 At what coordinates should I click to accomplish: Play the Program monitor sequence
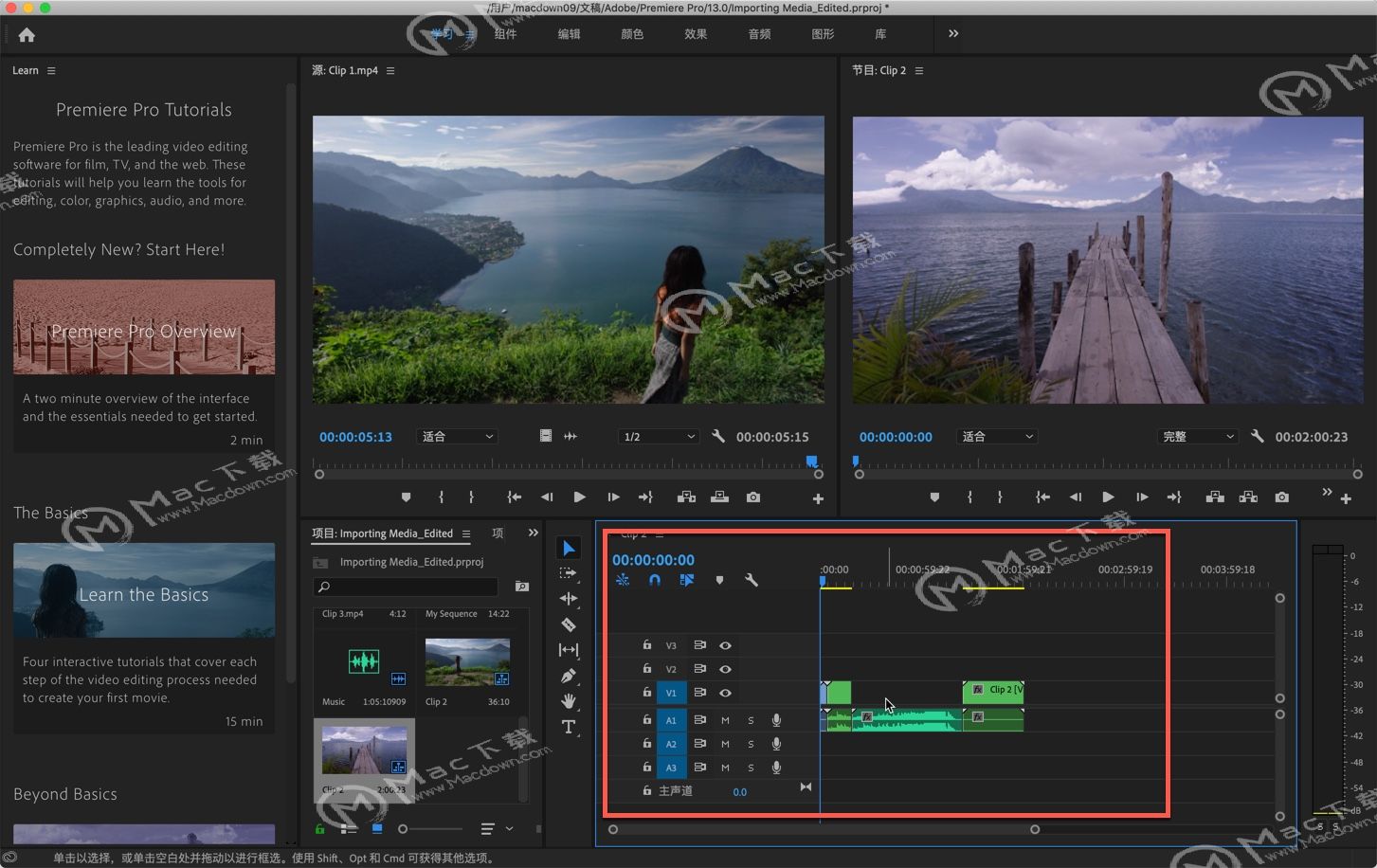[1108, 497]
